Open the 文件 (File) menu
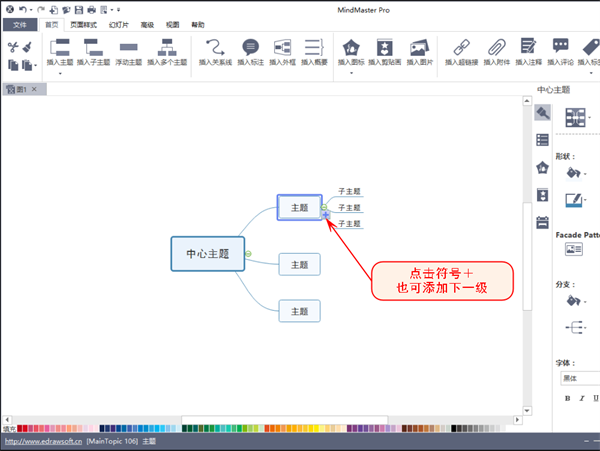This screenshot has width=600, height=451. tap(20, 25)
